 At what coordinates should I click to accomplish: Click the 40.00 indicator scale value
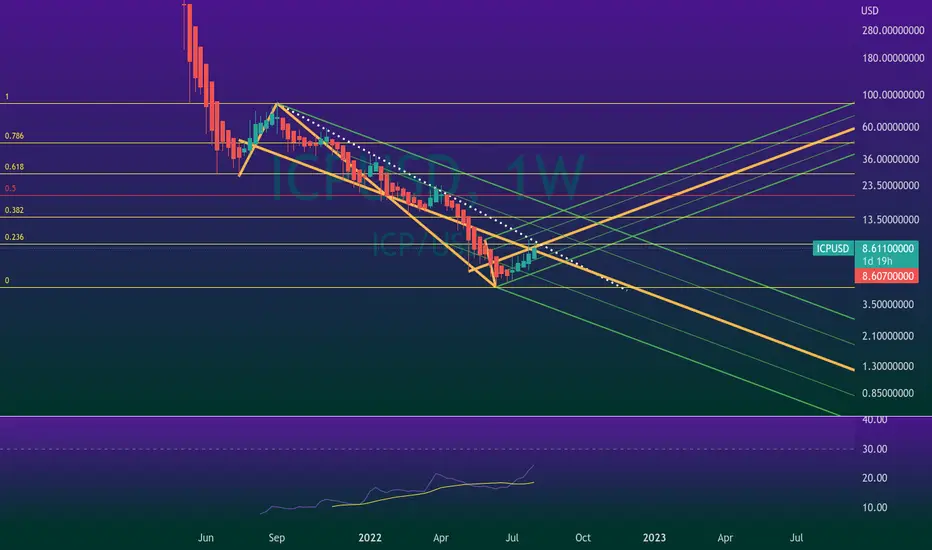[x=874, y=420]
